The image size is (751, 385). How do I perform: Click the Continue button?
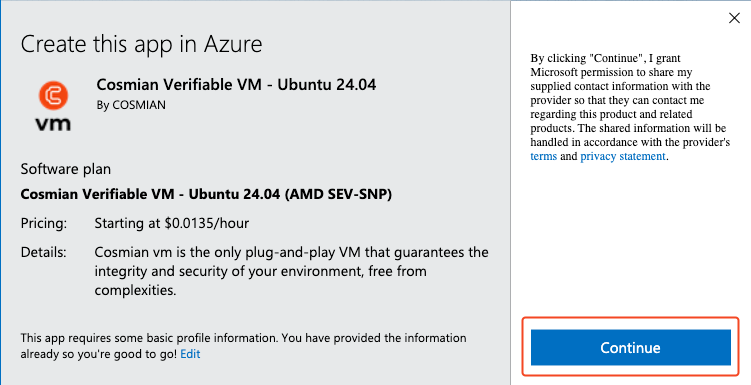pyautogui.click(x=630, y=347)
